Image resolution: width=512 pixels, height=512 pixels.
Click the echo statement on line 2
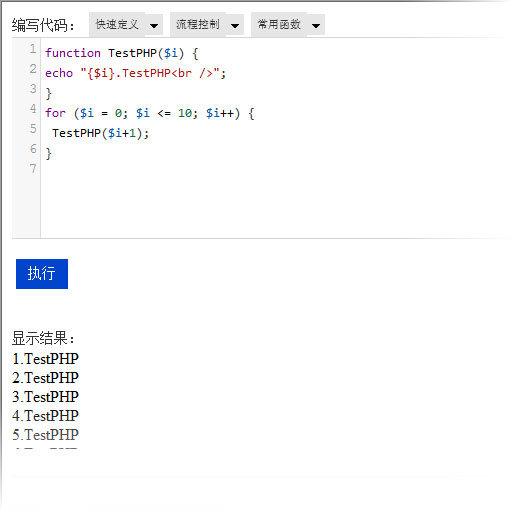tap(135, 73)
